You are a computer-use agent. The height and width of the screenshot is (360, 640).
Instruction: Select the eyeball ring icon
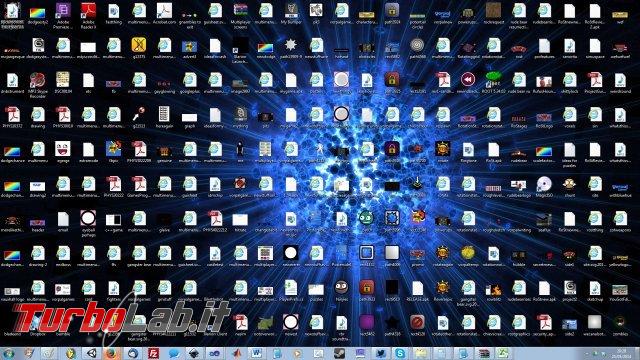coord(88,218)
